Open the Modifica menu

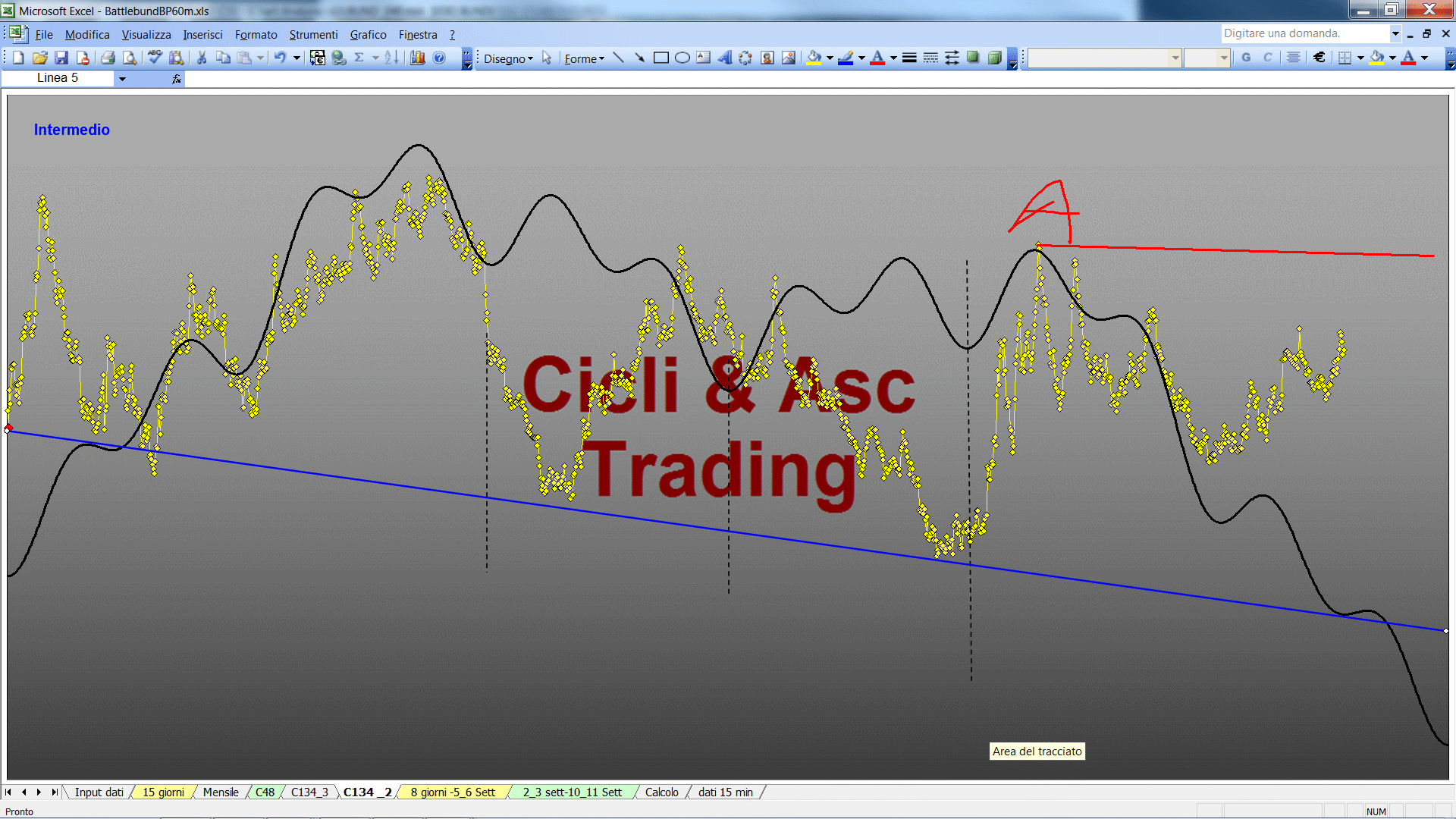tap(87, 35)
